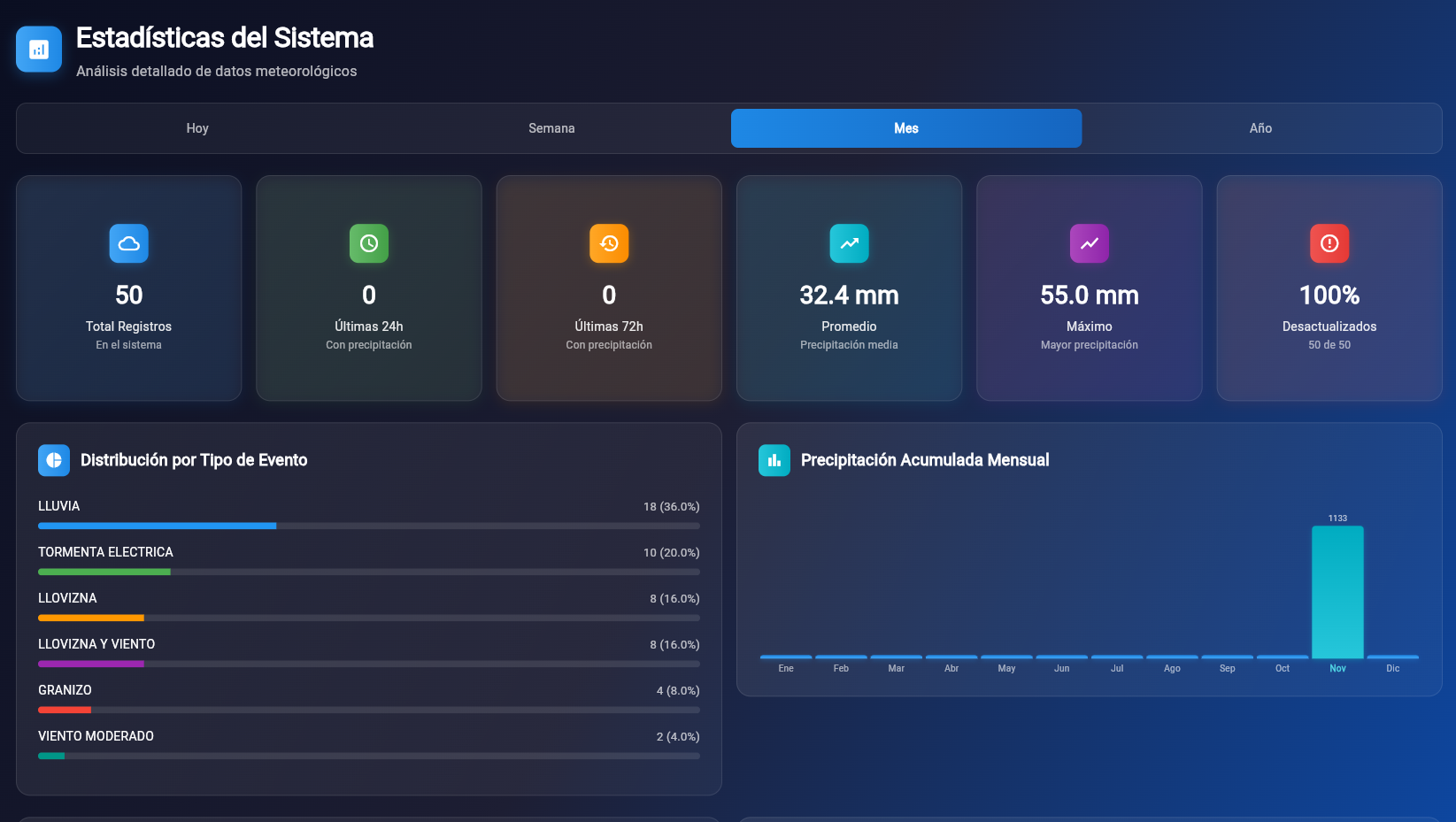Image resolution: width=1456 pixels, height=822 pixels.
Task: Click the GRANIZO red progress bar
Action: click(65, 710)
